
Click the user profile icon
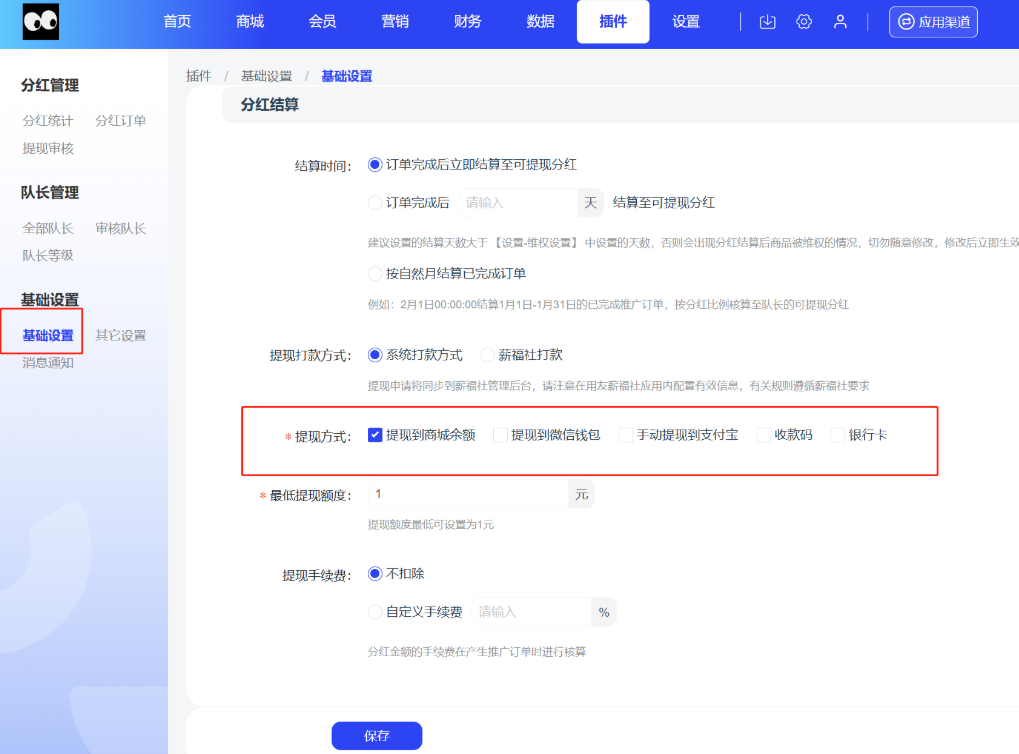click(x=841, y=22)
